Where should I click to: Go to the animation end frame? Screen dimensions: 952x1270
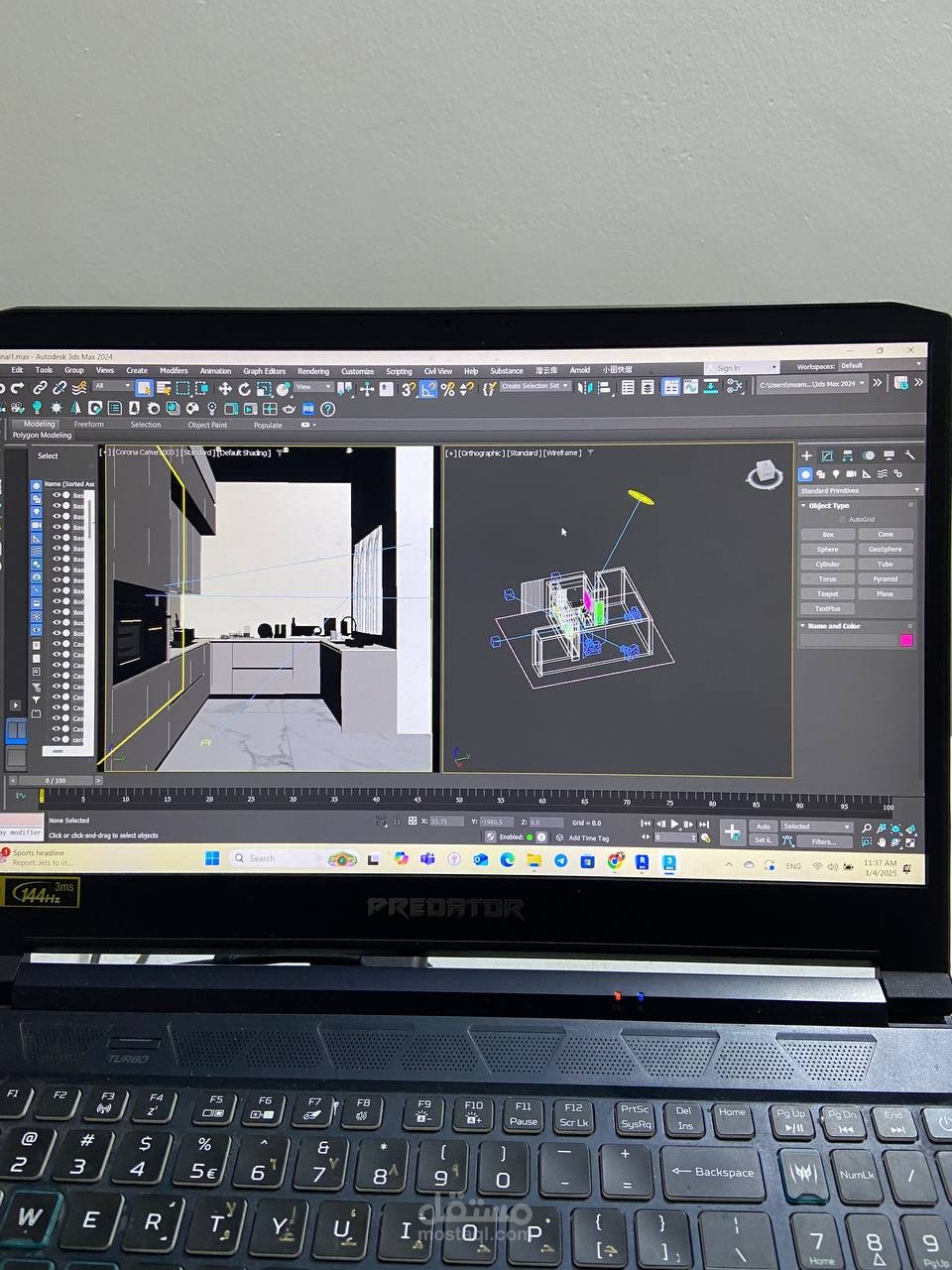704,824
